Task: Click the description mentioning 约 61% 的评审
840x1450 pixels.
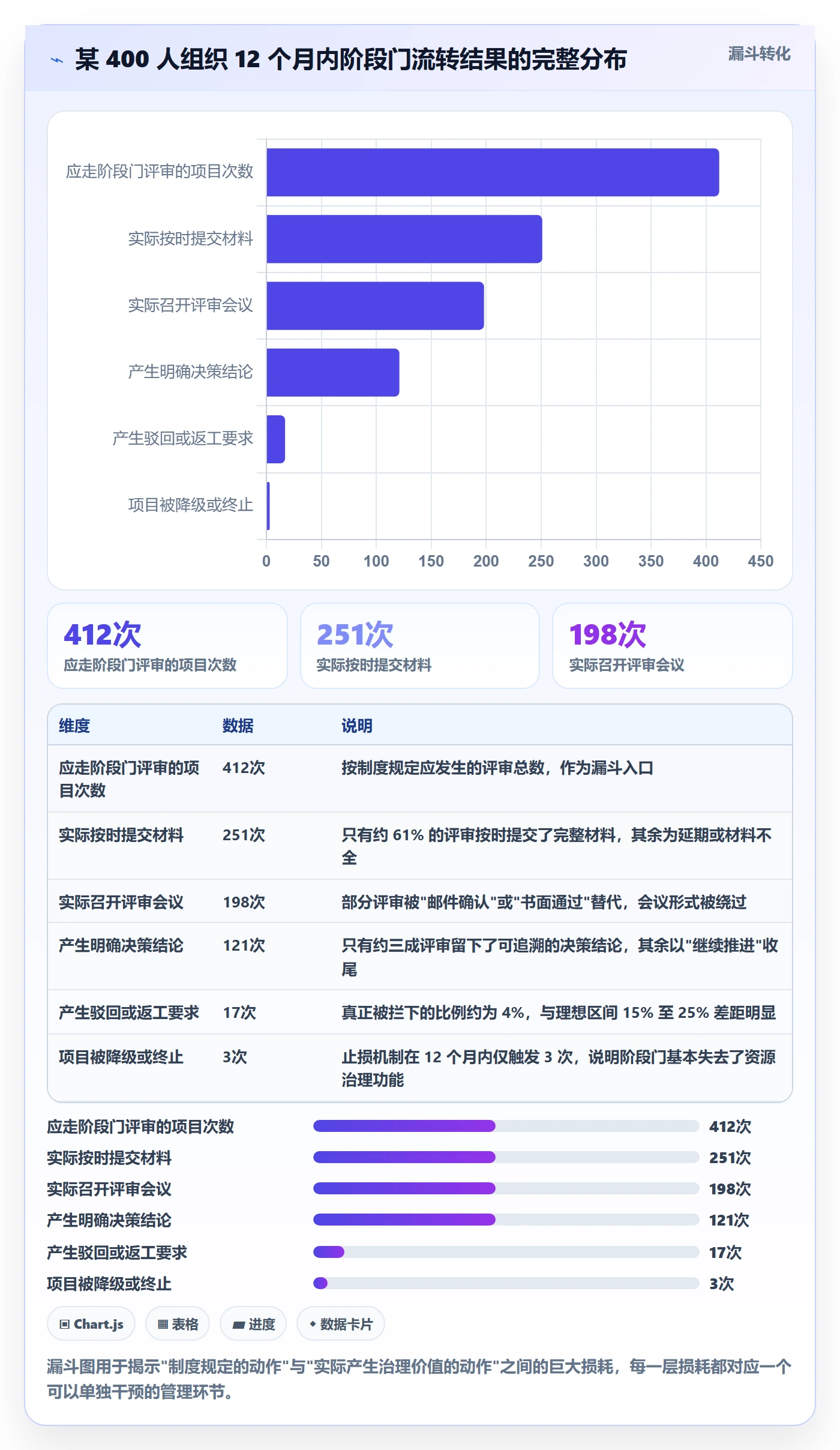Action: point(557,846)
